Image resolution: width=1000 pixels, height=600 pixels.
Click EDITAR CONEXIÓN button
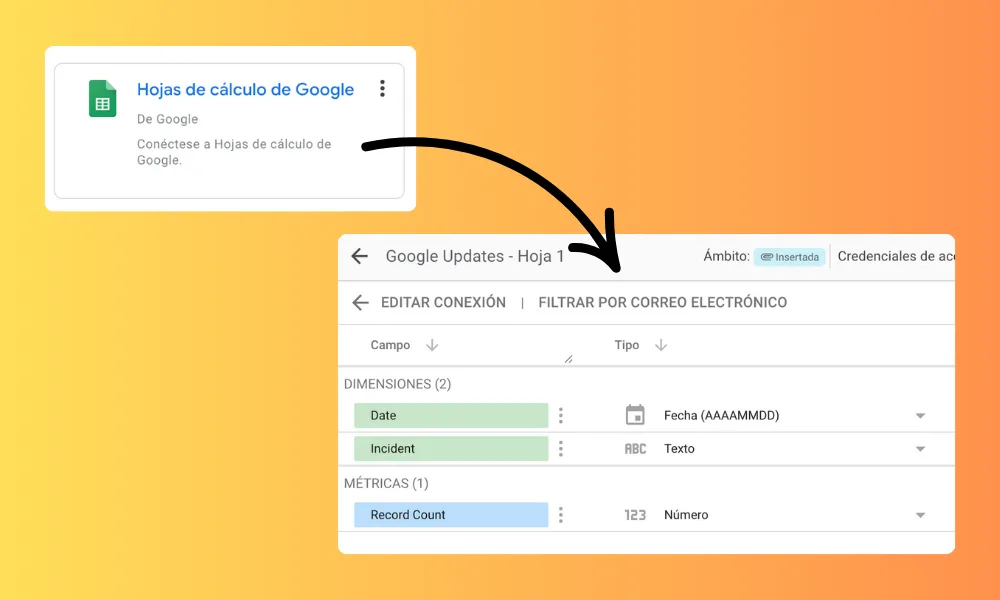[x=443, y=302]
